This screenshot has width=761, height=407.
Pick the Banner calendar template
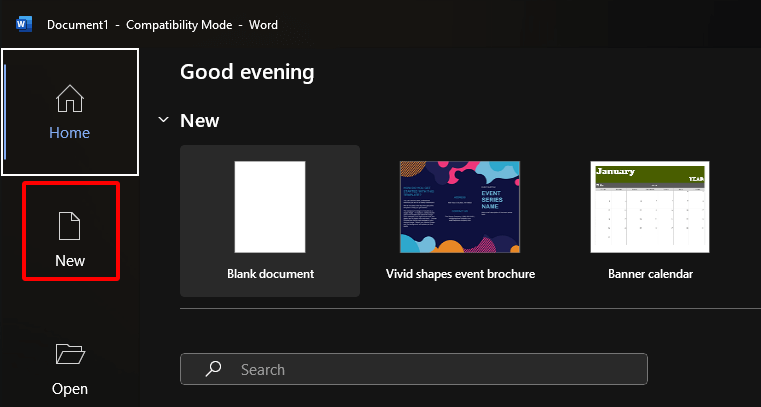click(x=650, y=221)
